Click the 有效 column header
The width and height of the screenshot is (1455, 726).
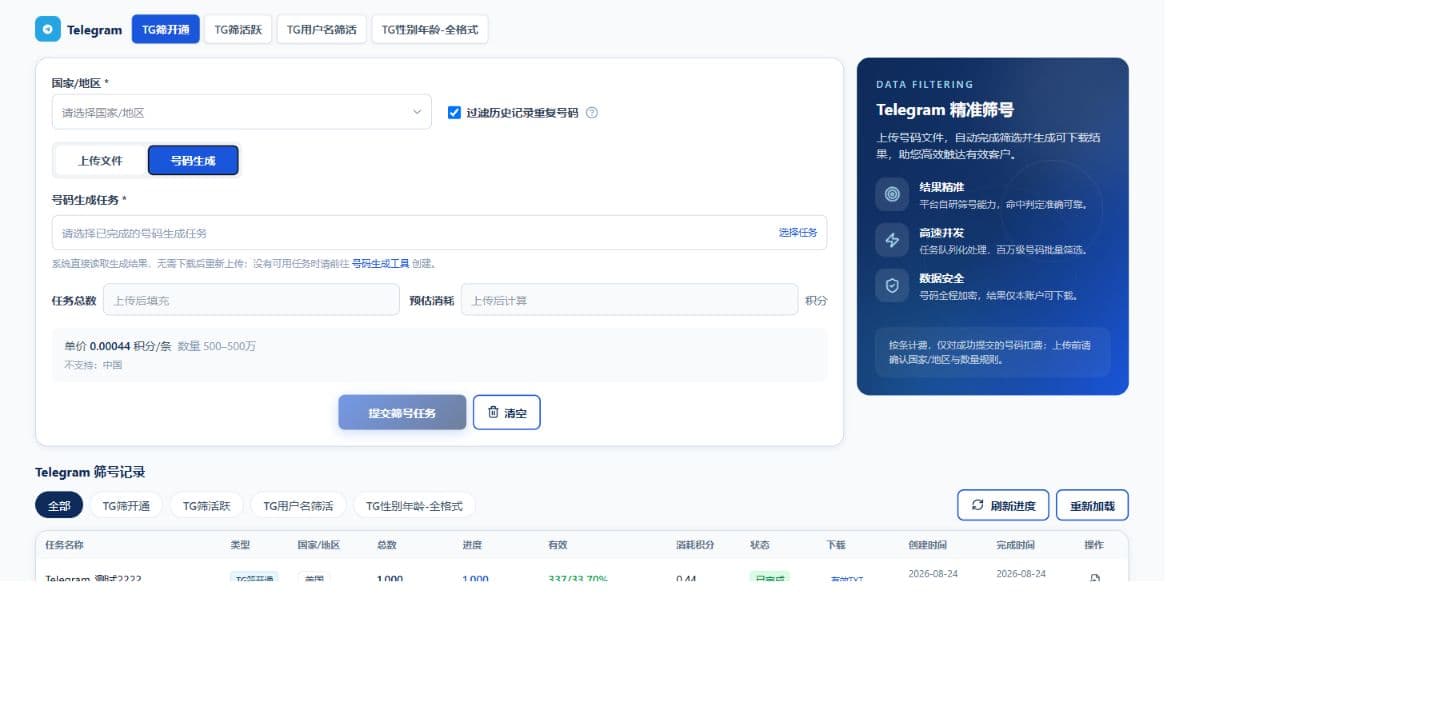(x=558, y=545)
